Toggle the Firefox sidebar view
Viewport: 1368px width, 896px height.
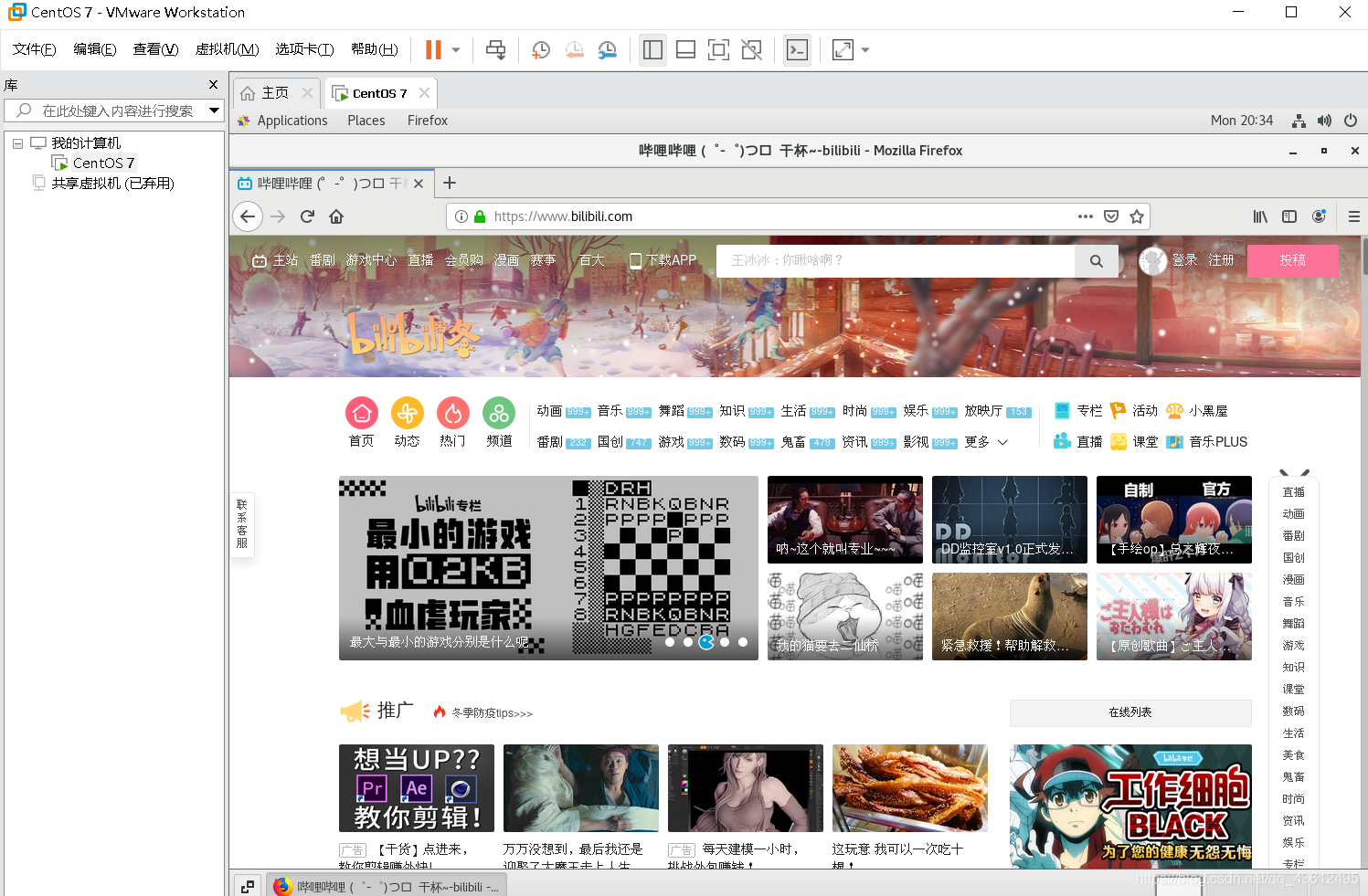(x=1289, y=216)
